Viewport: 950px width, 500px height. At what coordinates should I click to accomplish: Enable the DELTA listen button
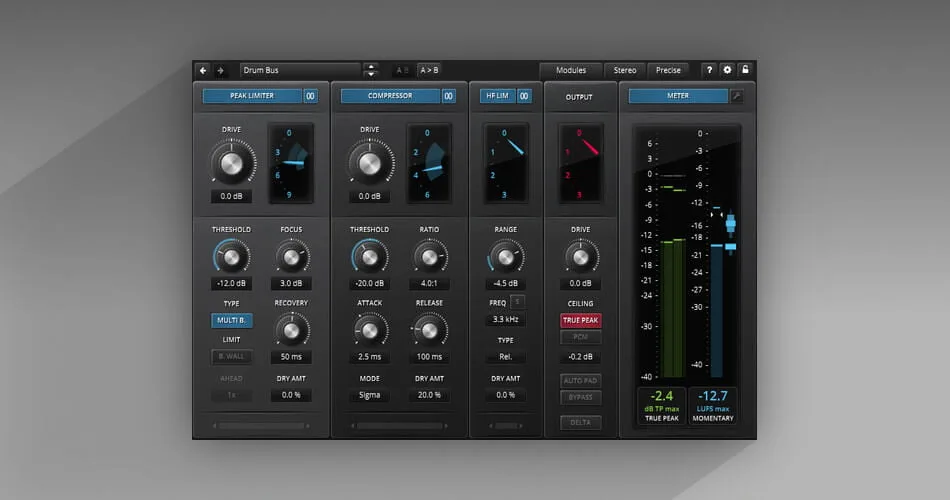click(x=580, y=422)
